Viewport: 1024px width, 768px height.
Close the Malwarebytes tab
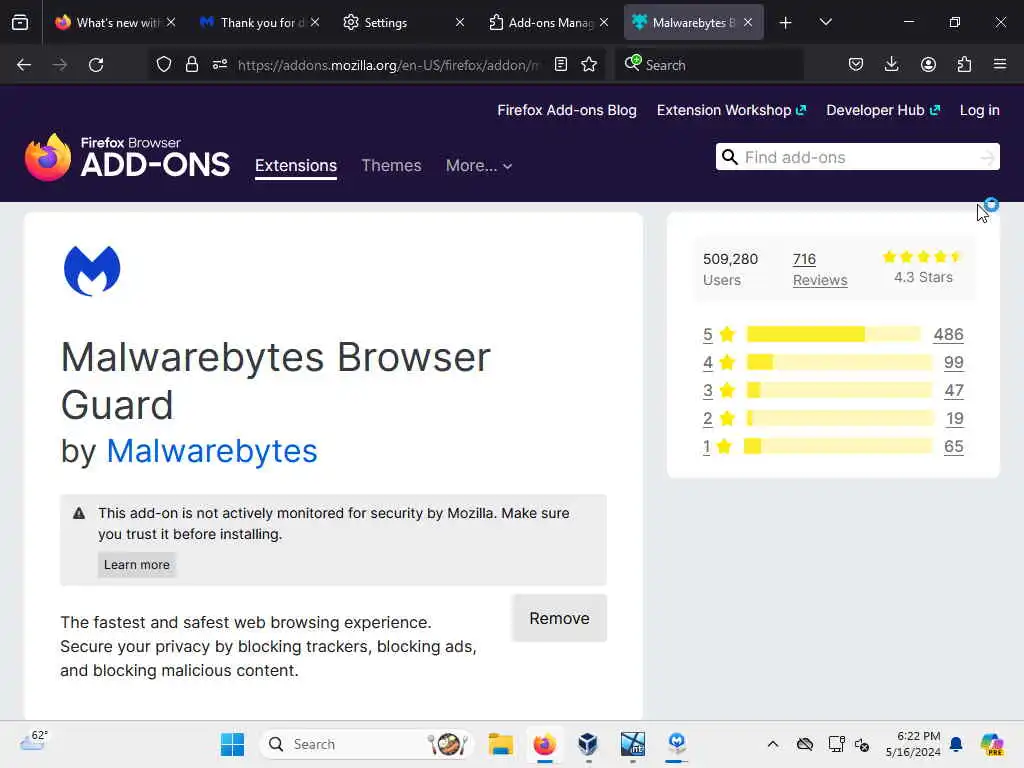tap(748, 23)
